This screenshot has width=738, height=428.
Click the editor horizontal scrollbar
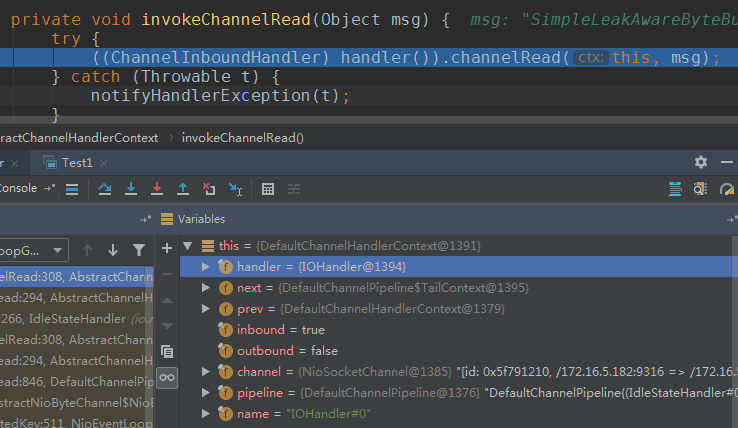pos(369,120)
